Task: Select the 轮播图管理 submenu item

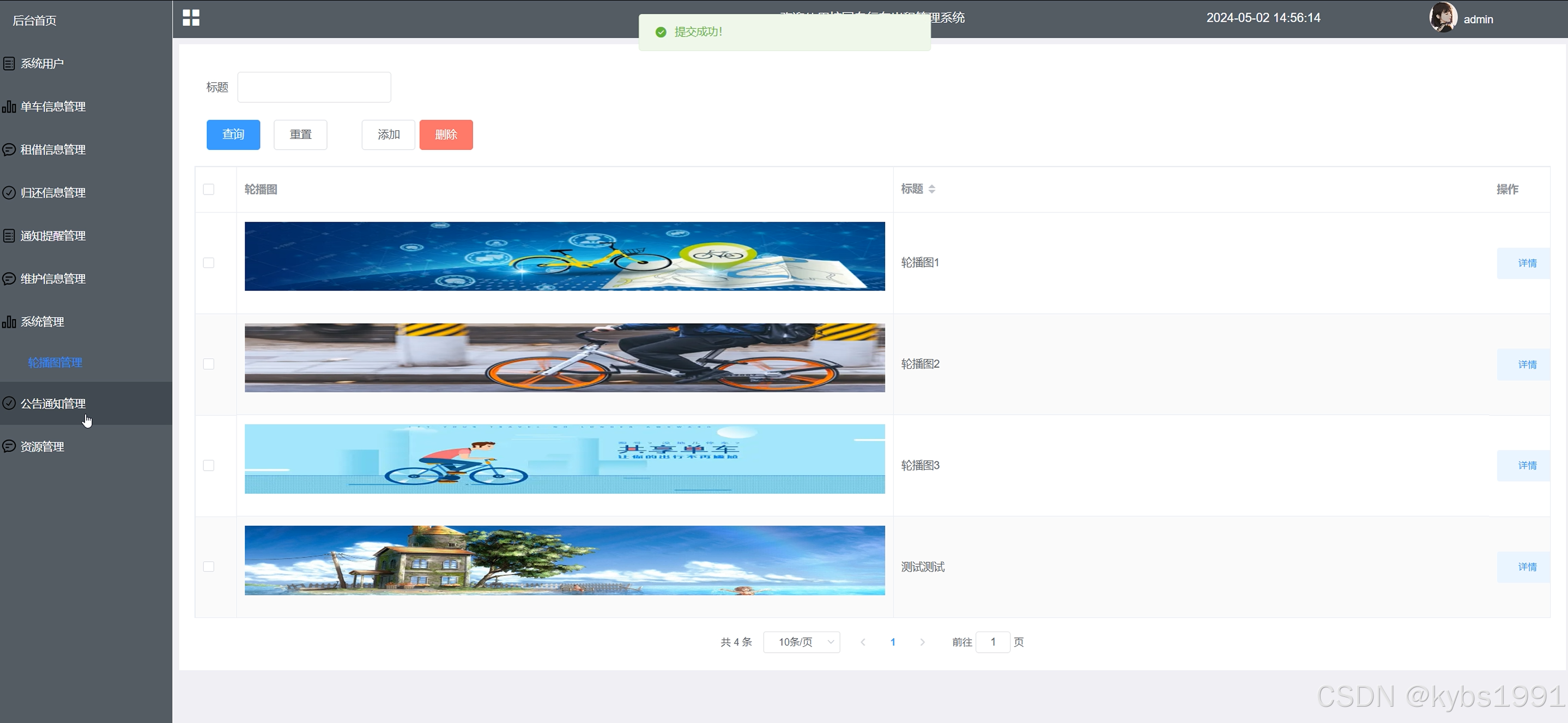Action: 55,363
